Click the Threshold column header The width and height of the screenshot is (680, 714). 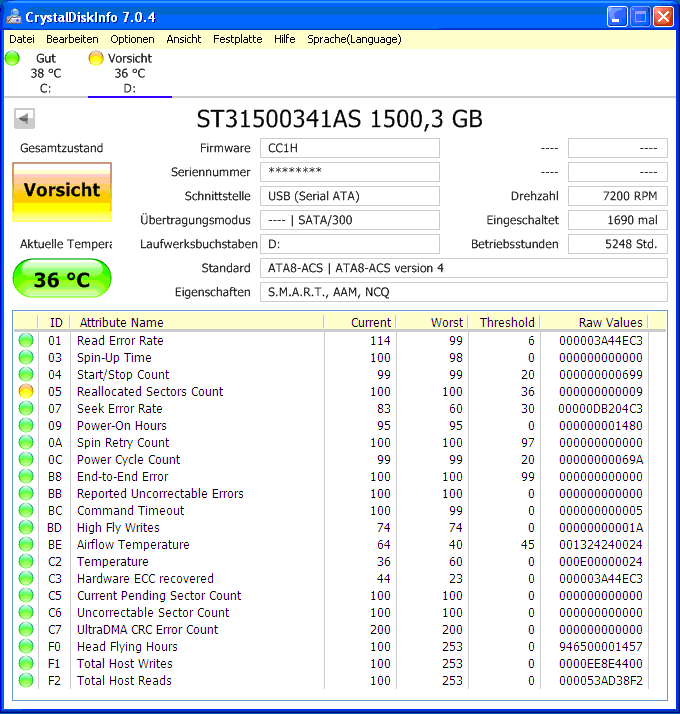[504, 322]
